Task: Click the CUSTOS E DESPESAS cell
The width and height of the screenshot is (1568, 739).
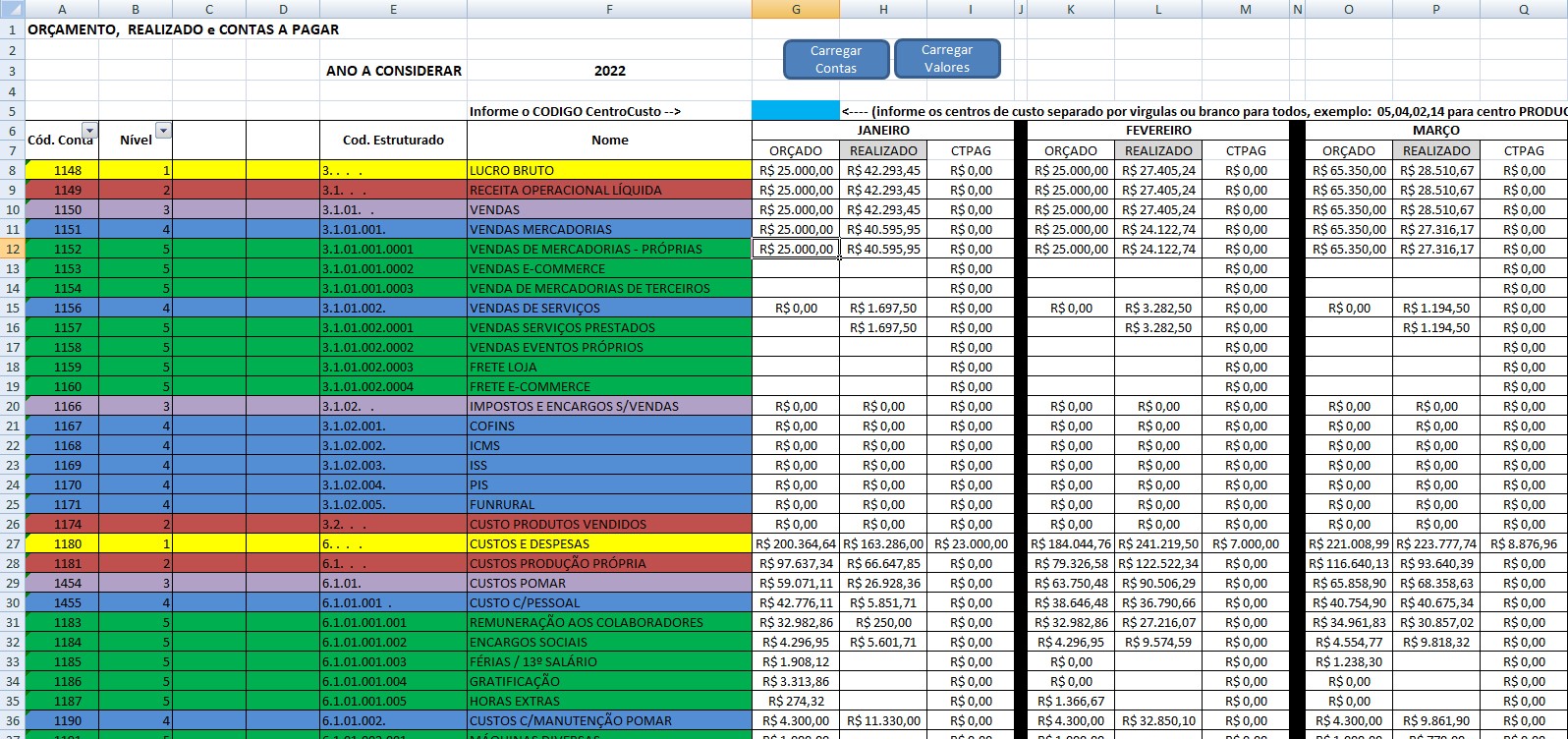Action: point(609,543)
